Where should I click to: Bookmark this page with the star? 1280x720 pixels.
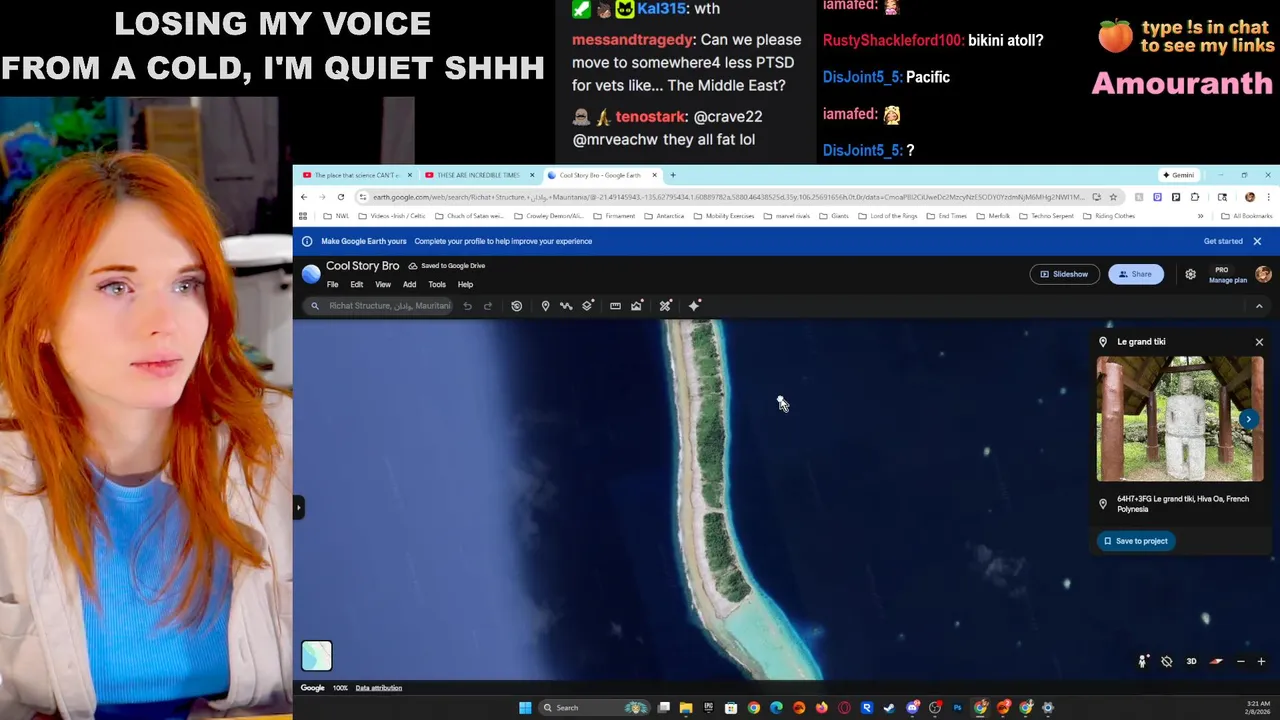point(1113,197)
